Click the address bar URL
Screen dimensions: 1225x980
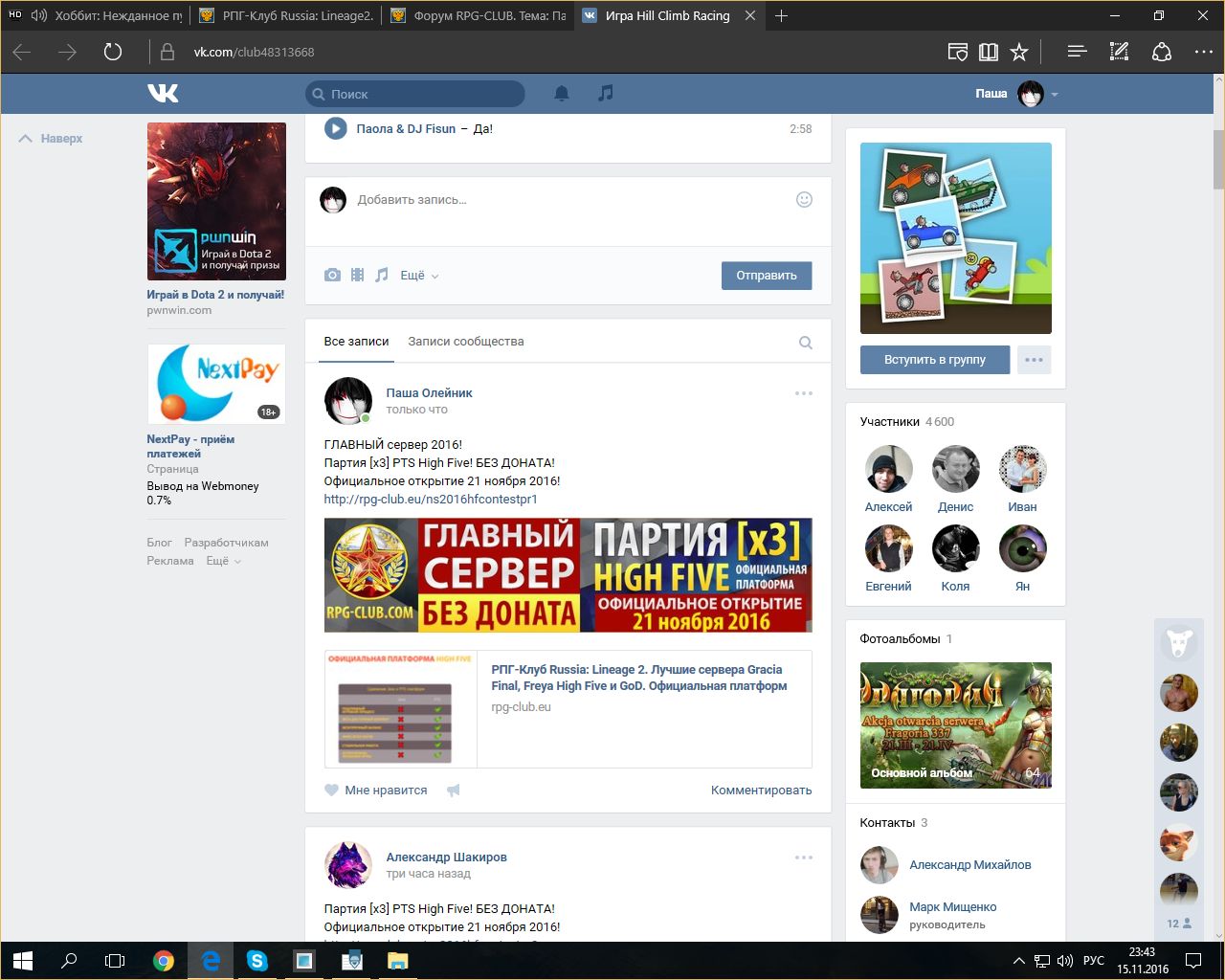[255, 52]
